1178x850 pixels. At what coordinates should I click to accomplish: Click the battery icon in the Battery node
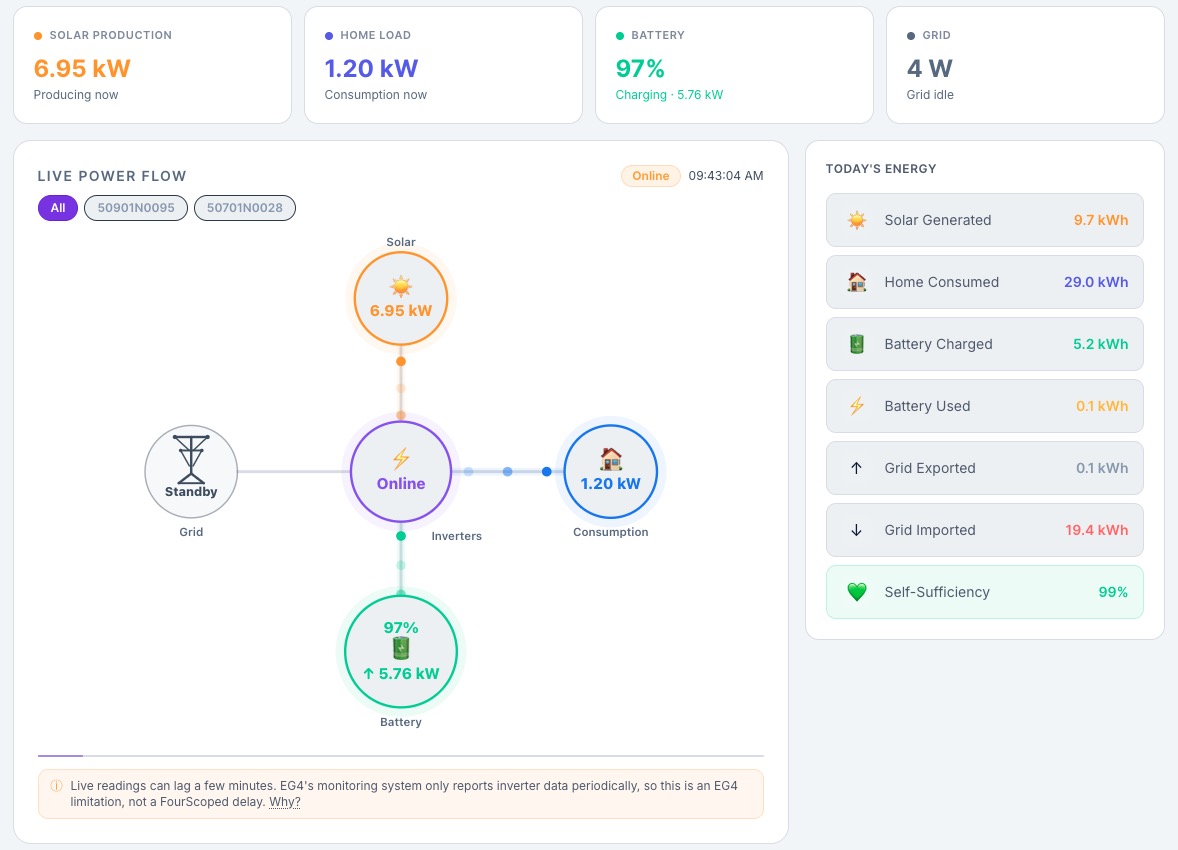(400, 648)
